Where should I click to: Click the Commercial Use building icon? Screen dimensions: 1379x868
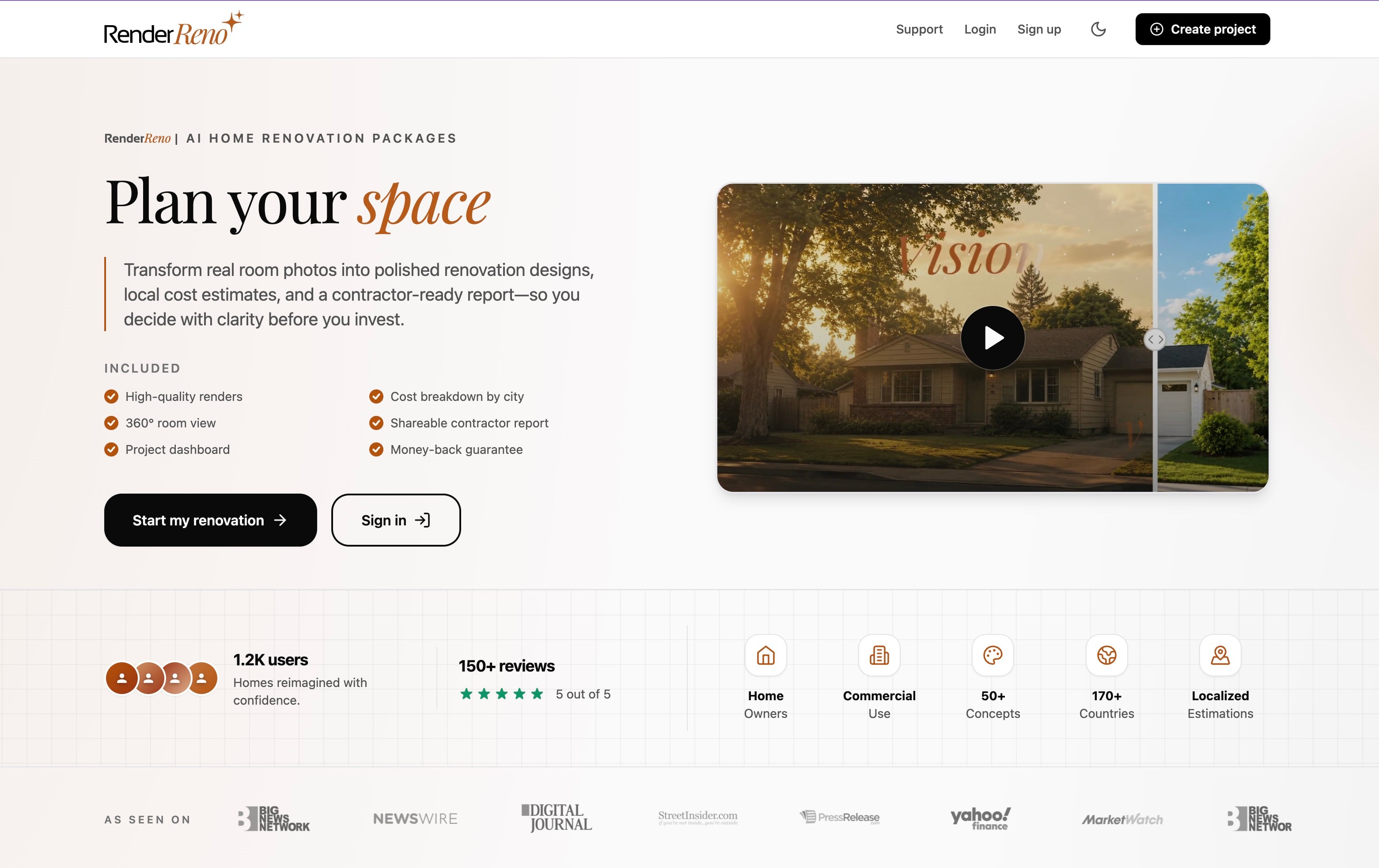tap(879, 655)
